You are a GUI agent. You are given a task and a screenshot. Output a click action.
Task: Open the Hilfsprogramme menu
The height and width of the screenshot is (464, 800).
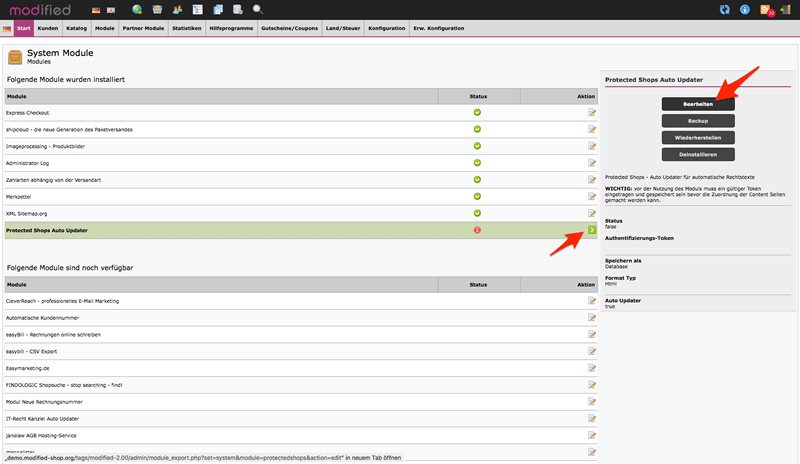(231, 29)
